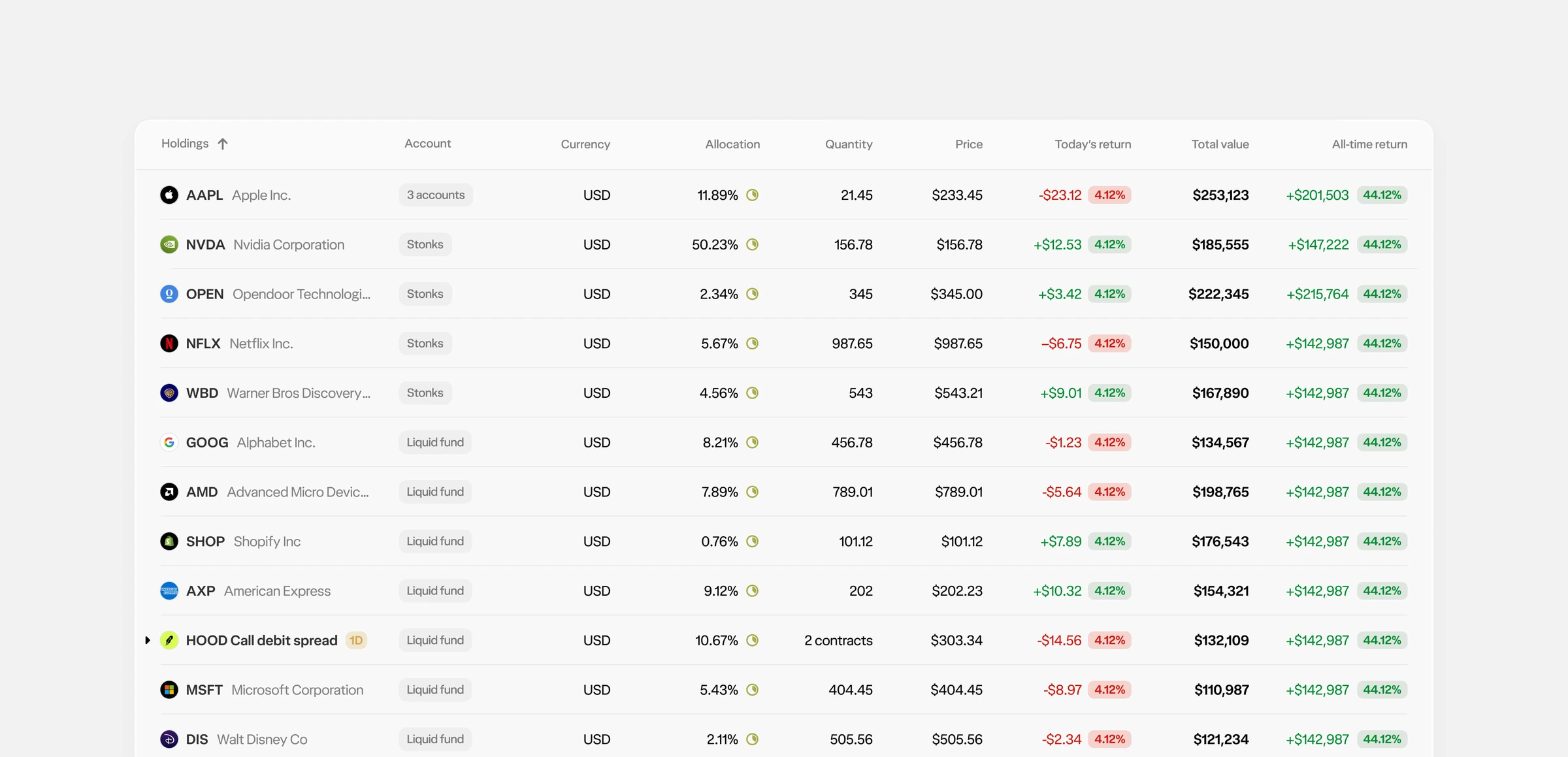
Task: Click the Apple logo icon for AAPL
Action: [x=169, y=195]
